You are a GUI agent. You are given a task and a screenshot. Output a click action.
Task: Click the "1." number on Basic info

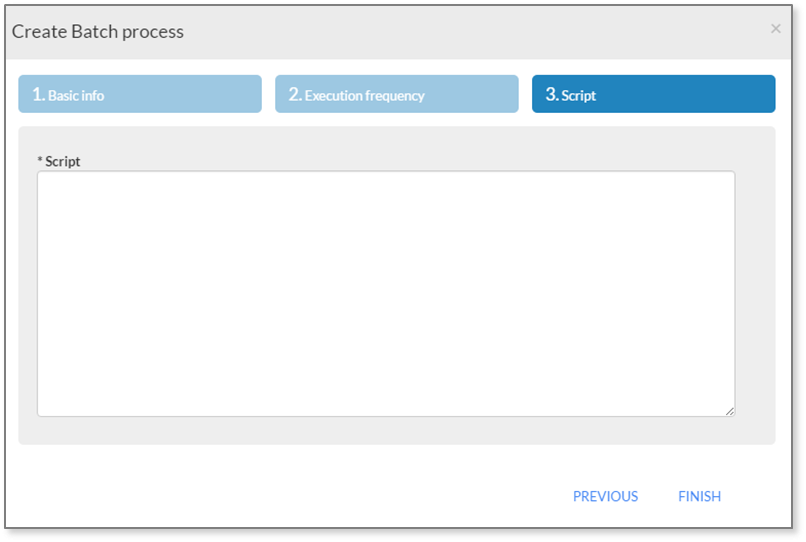39,95
